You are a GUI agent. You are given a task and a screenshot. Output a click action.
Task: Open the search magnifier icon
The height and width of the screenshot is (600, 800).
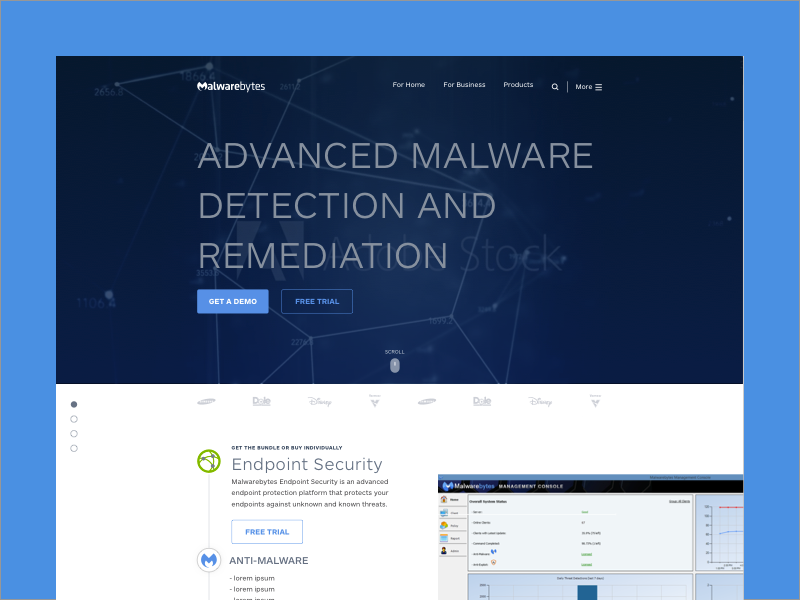click(x=555, y=87)
